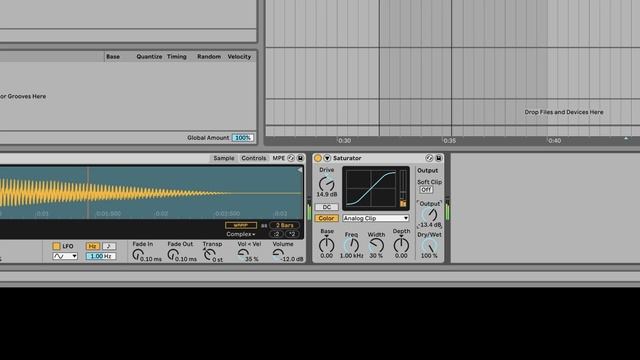Click the 1.00 Hz LFO rate field
640x360 pixels.
point(101,256)
